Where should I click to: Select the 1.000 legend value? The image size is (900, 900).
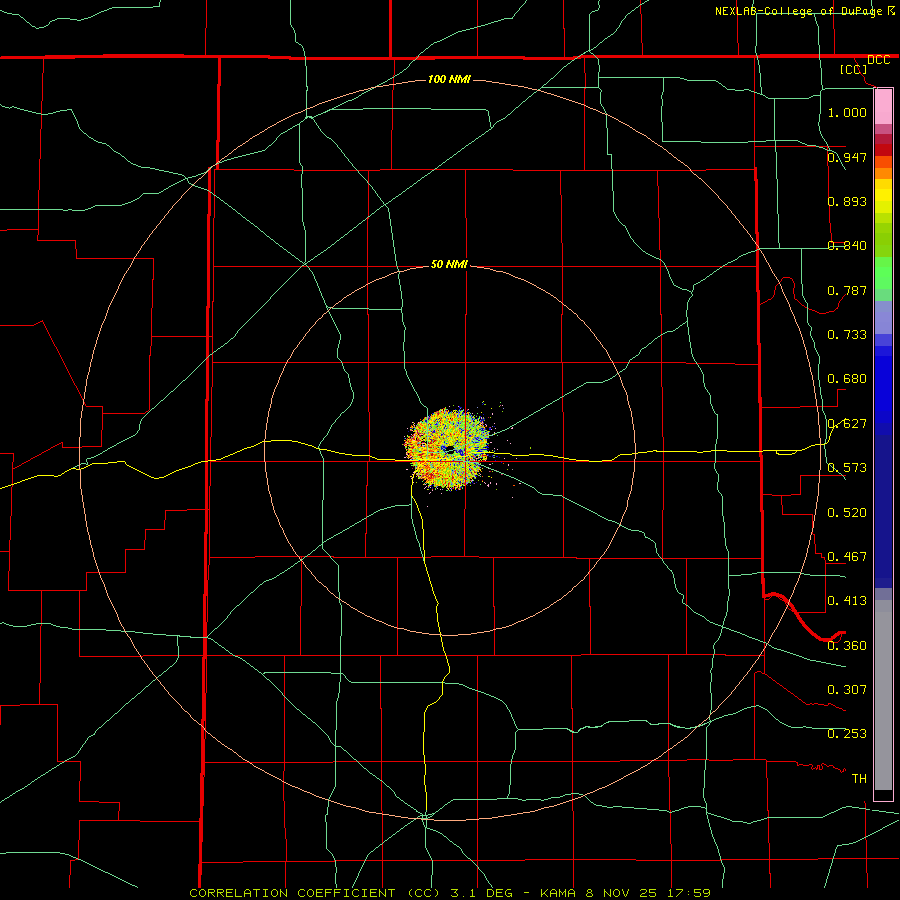click(x=847, y=112)
